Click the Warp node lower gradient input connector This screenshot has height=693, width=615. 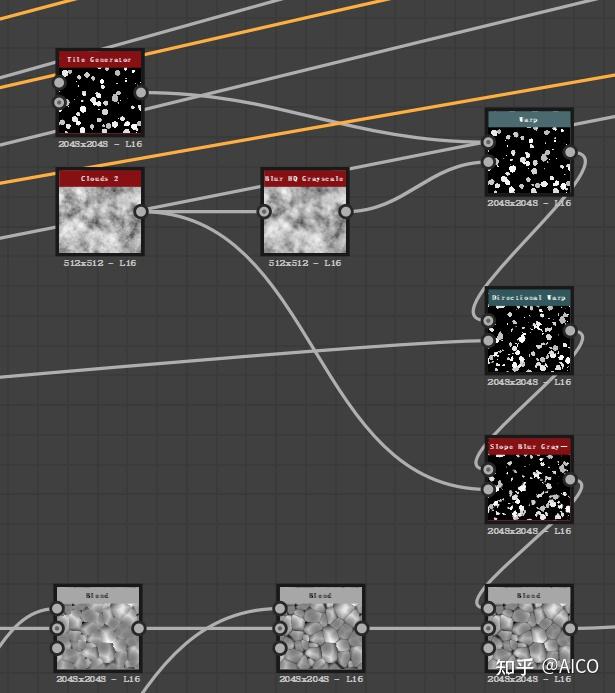[488, 162]
